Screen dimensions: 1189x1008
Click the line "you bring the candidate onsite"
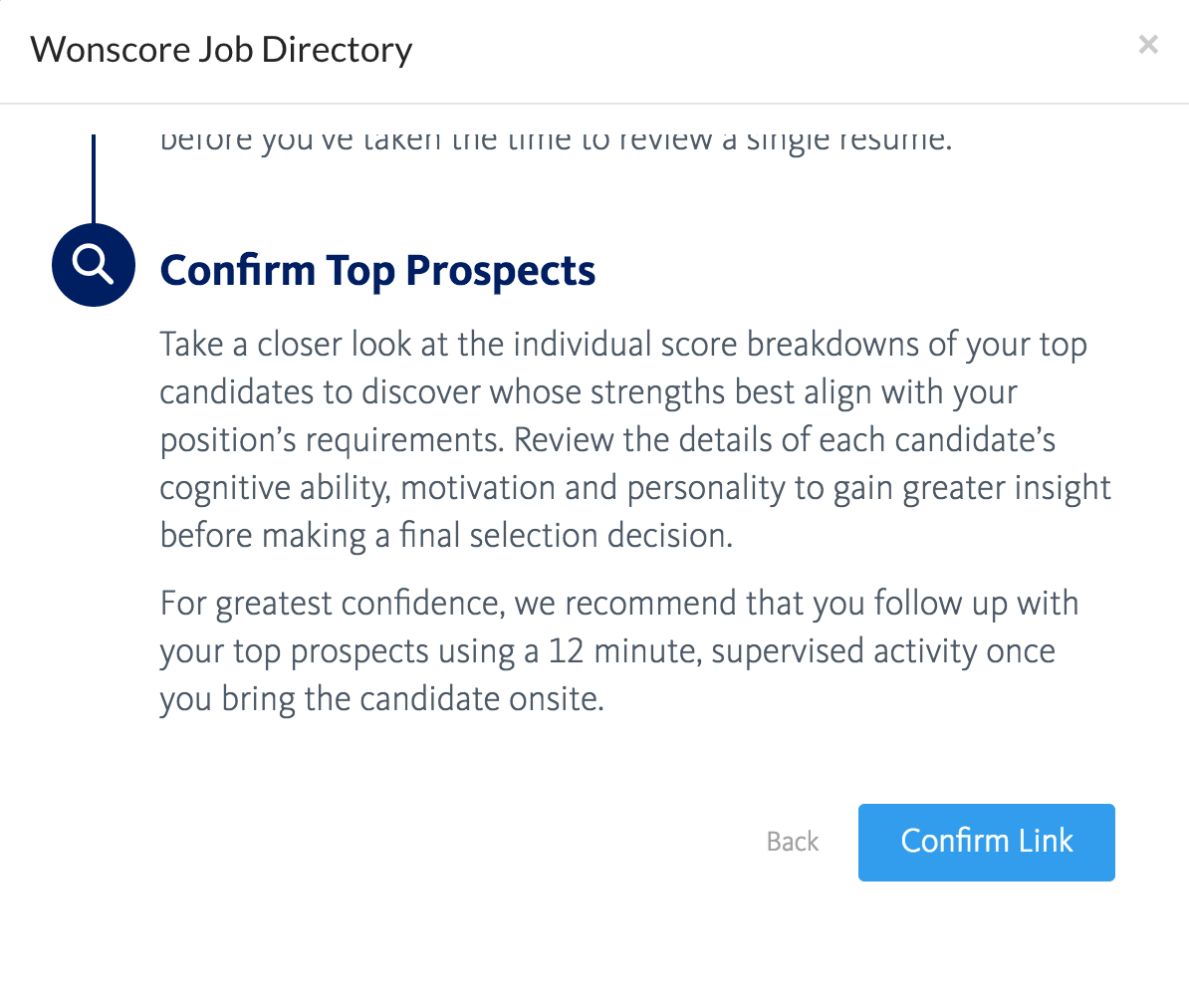point(381,699)
